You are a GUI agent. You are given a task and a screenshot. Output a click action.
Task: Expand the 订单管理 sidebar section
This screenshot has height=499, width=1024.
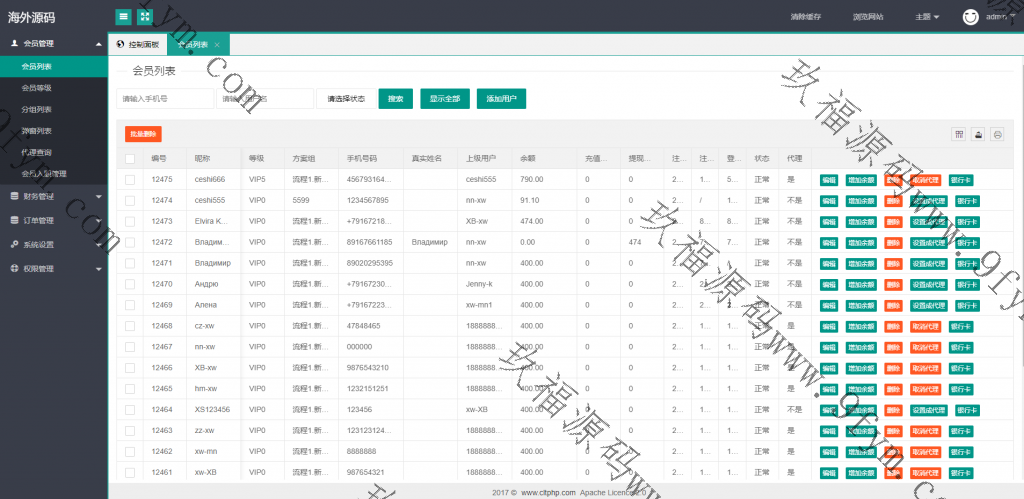pos(54,220)
